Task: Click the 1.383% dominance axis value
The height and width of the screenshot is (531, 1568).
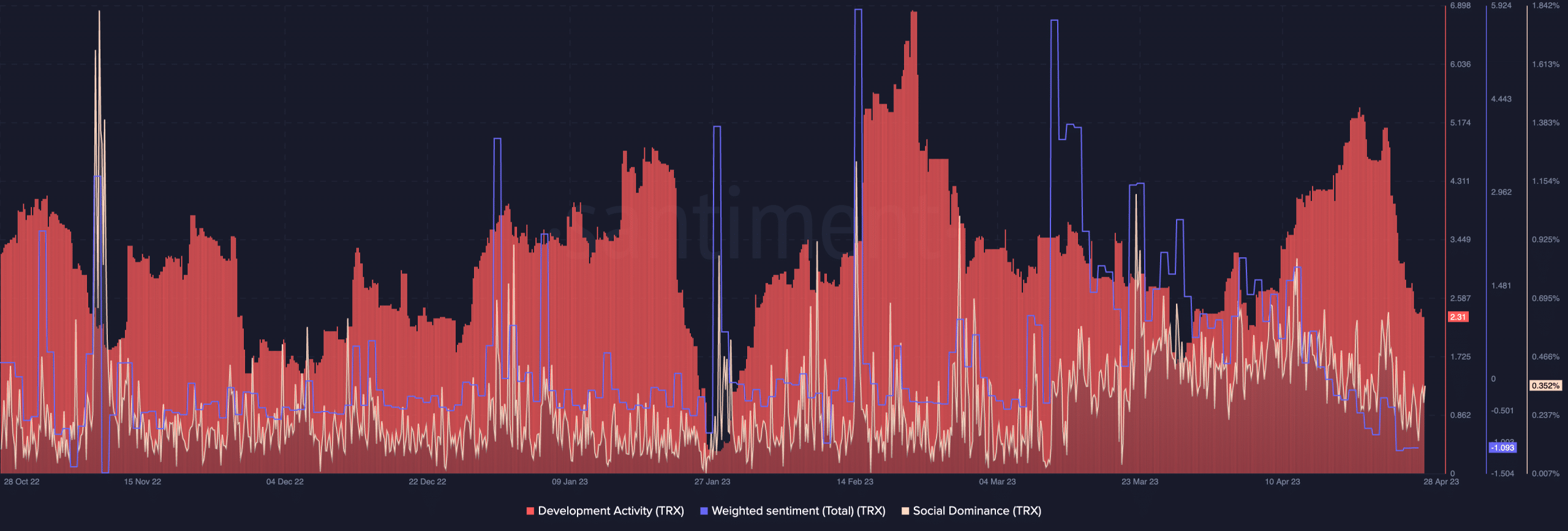Action: coord(1546,123)
